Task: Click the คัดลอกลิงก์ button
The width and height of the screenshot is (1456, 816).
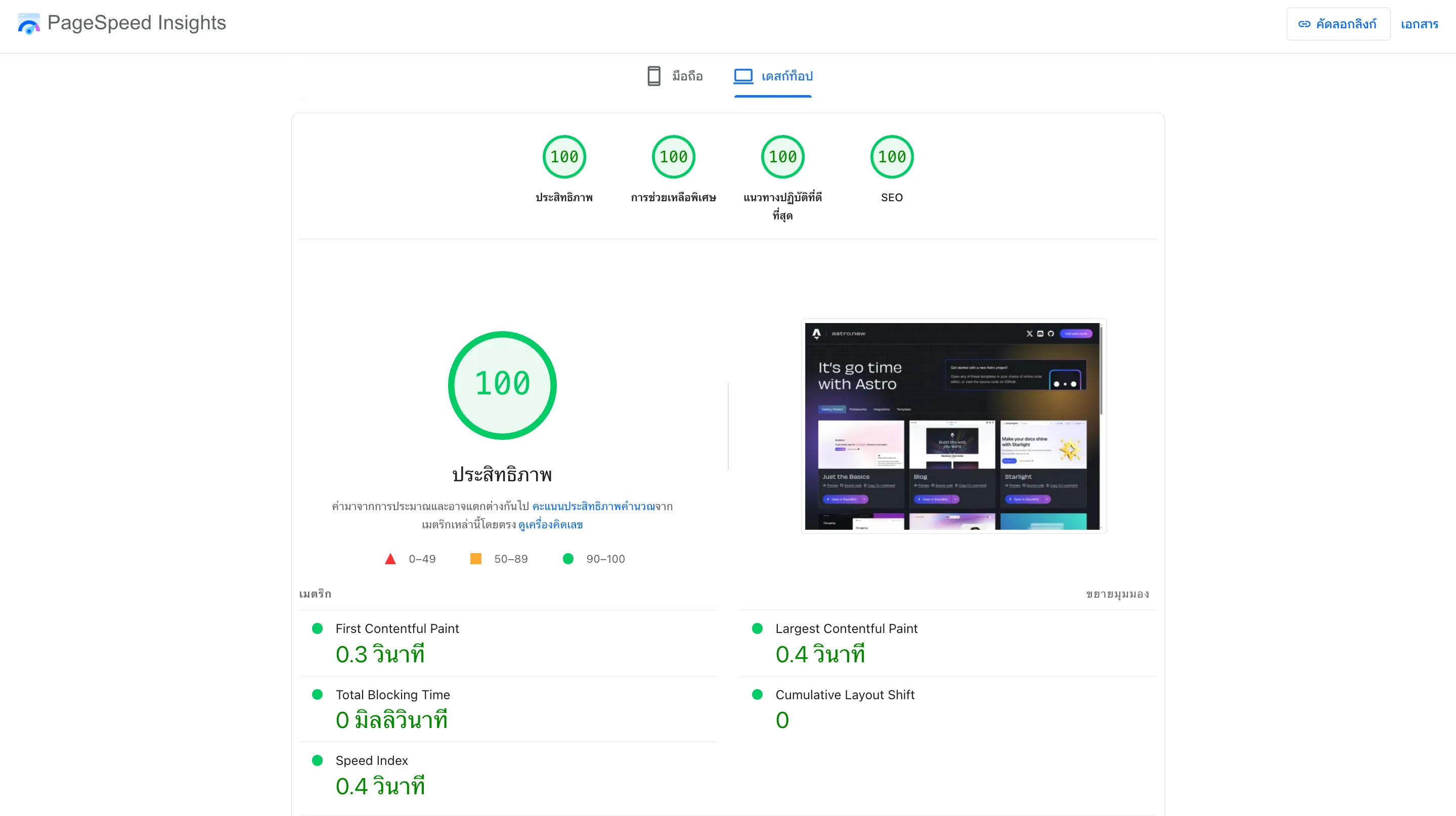Action: (x=1338, y=23)
